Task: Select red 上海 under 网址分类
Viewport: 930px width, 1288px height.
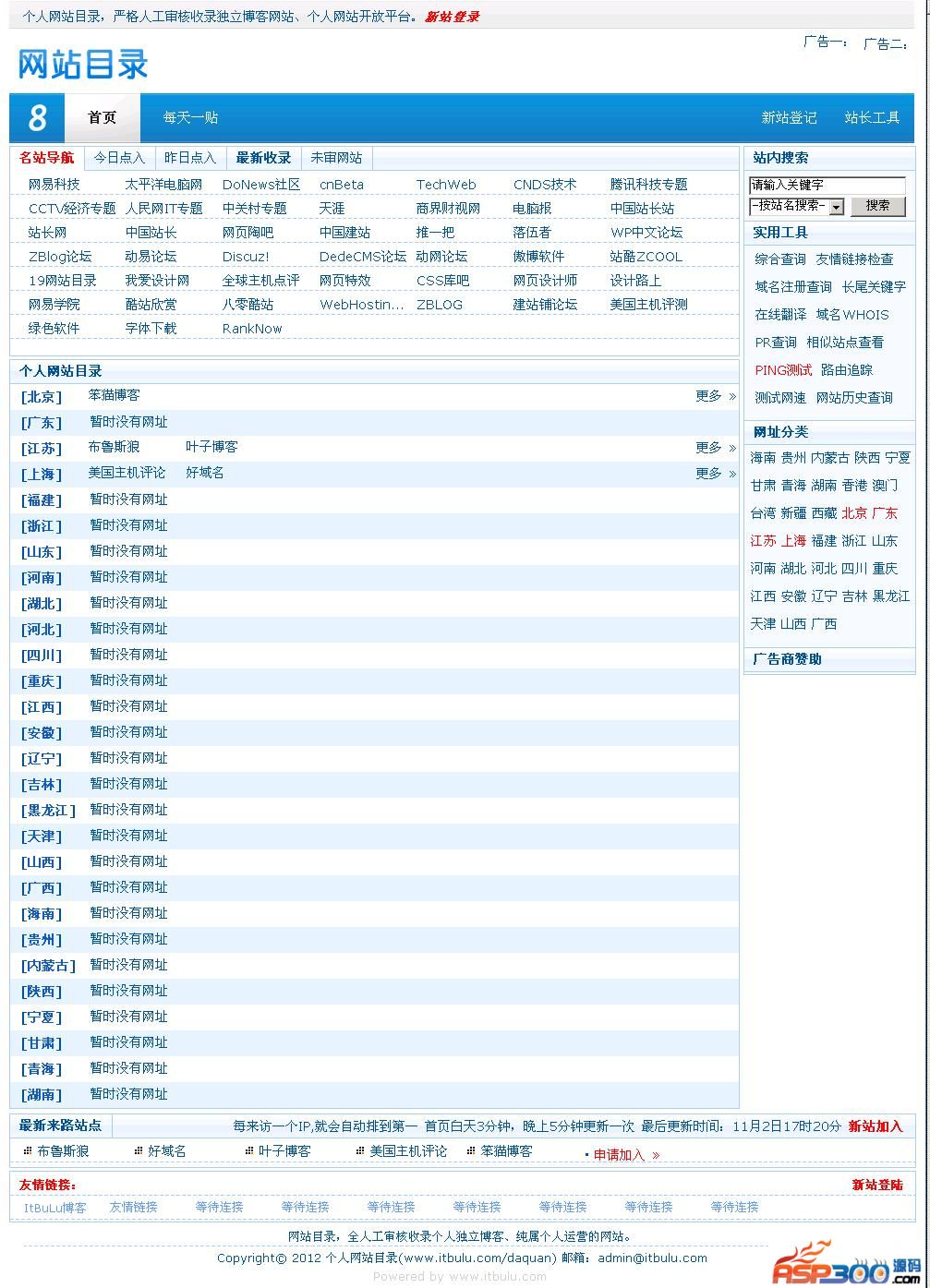Action: click(x=793, y=541)
